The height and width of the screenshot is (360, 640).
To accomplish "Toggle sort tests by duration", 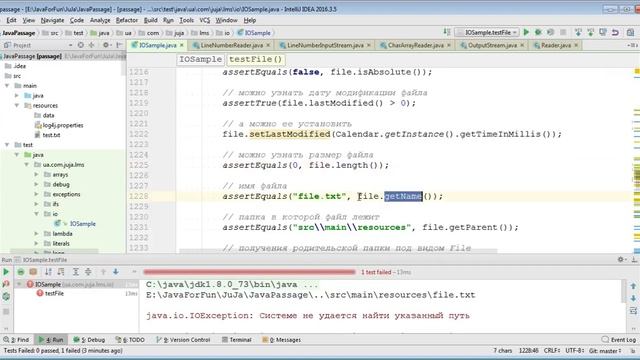I will [x=61, y=271].
